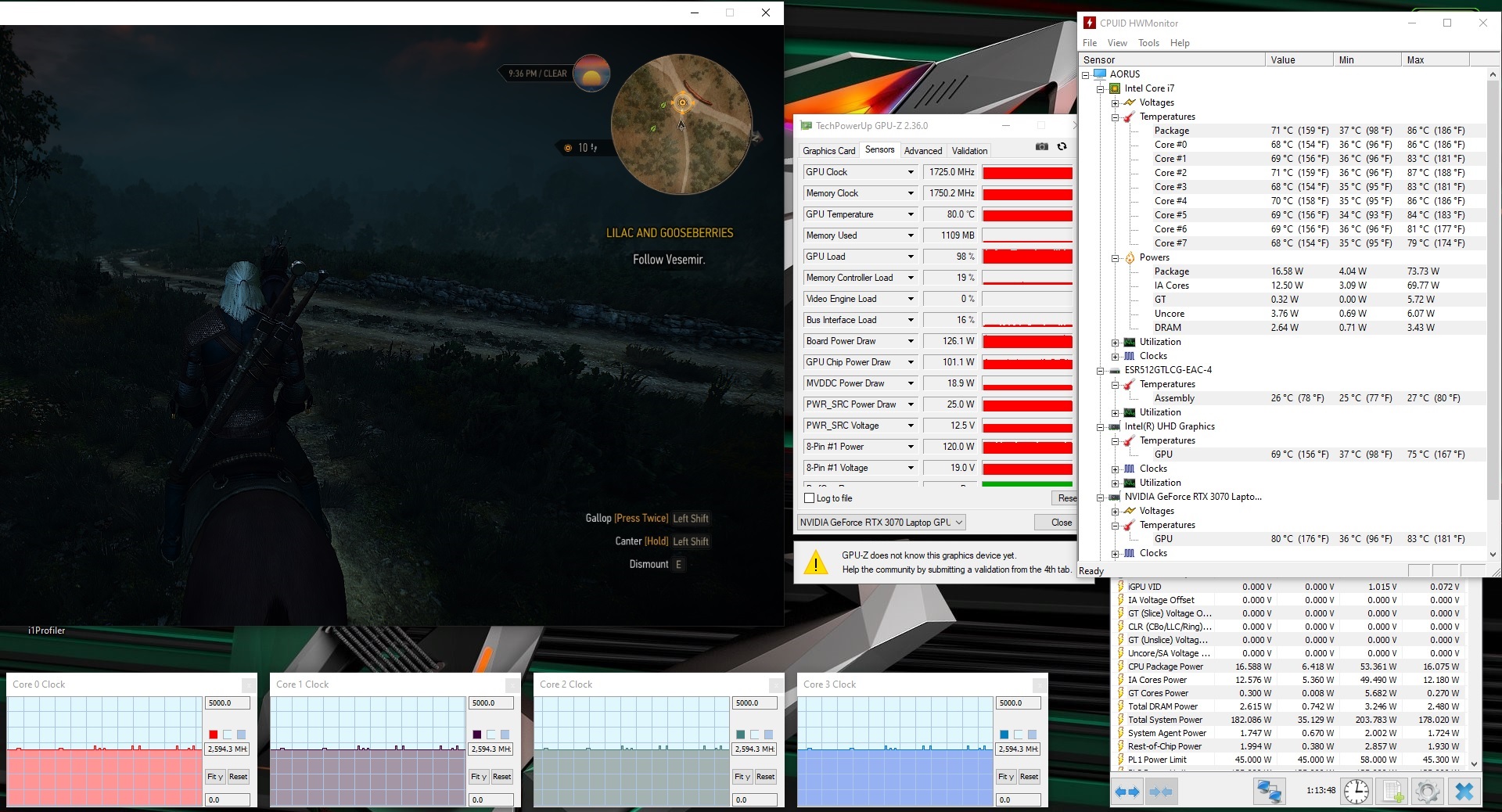Expand Utilization under Intel Core i7
The image size is (1502, 812).
[1115, 343]
